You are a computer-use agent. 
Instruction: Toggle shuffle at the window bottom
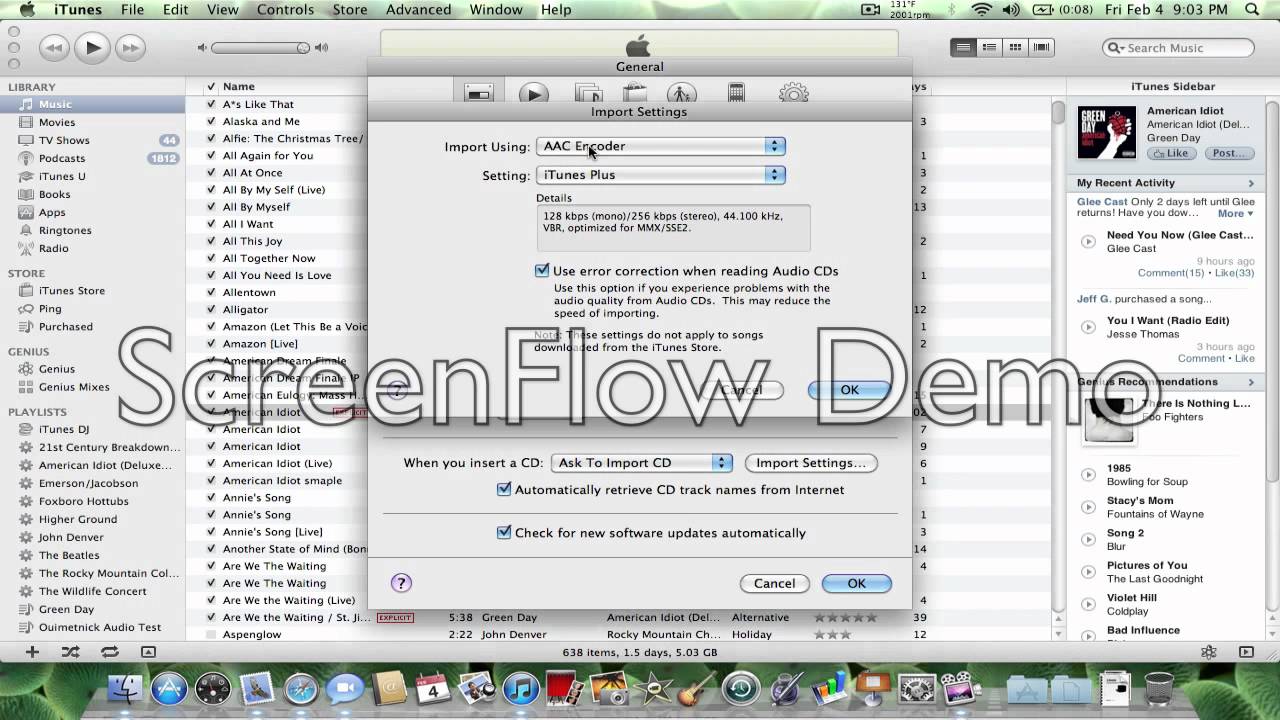[x=70, y=652]
